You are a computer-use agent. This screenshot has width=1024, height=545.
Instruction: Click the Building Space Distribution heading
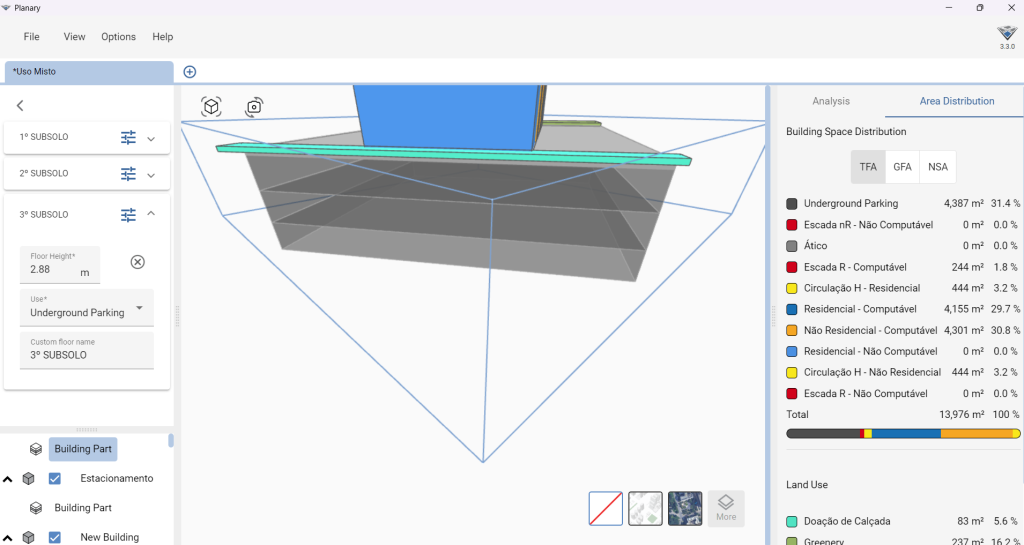pyautogui.click(x=846, y=132)
